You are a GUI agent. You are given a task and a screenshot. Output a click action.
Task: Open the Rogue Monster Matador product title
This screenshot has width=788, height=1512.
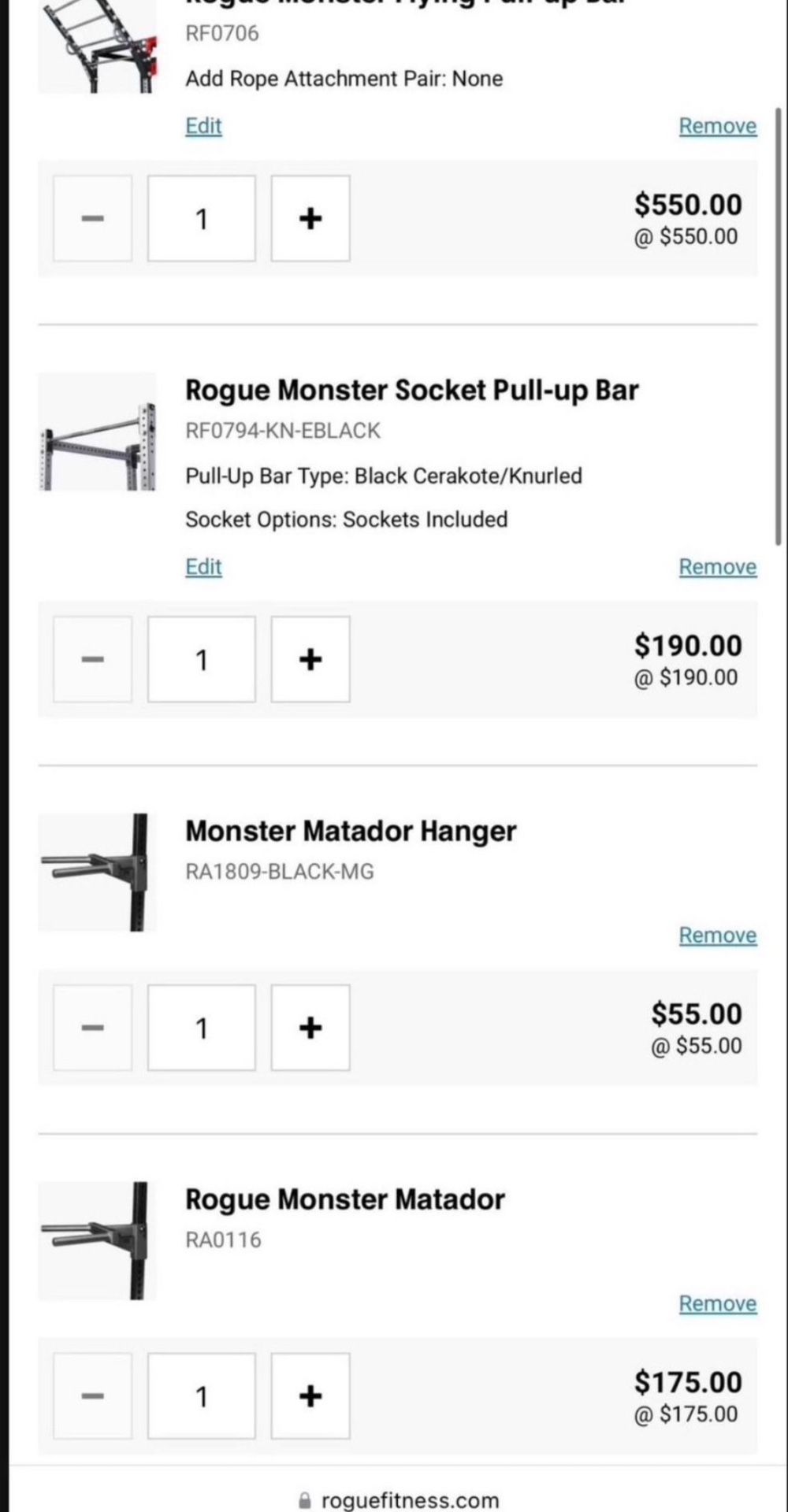(344, 1199)
